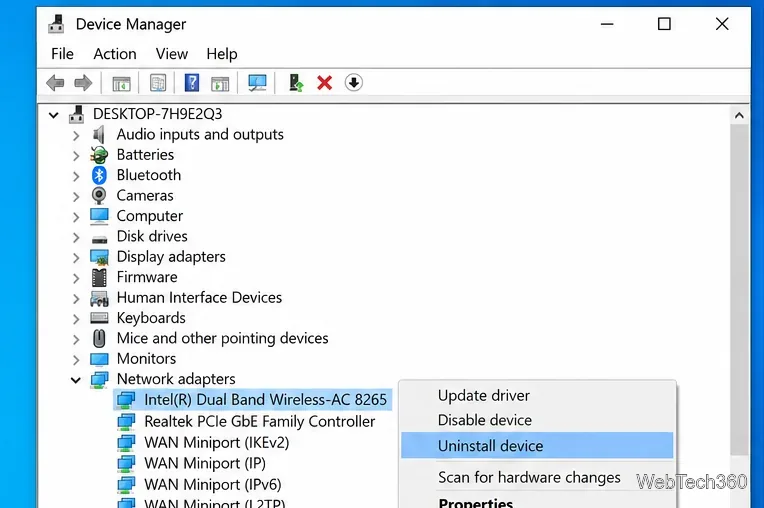
Task: Click the Computer category monitor icon
Action: (99, 216)
